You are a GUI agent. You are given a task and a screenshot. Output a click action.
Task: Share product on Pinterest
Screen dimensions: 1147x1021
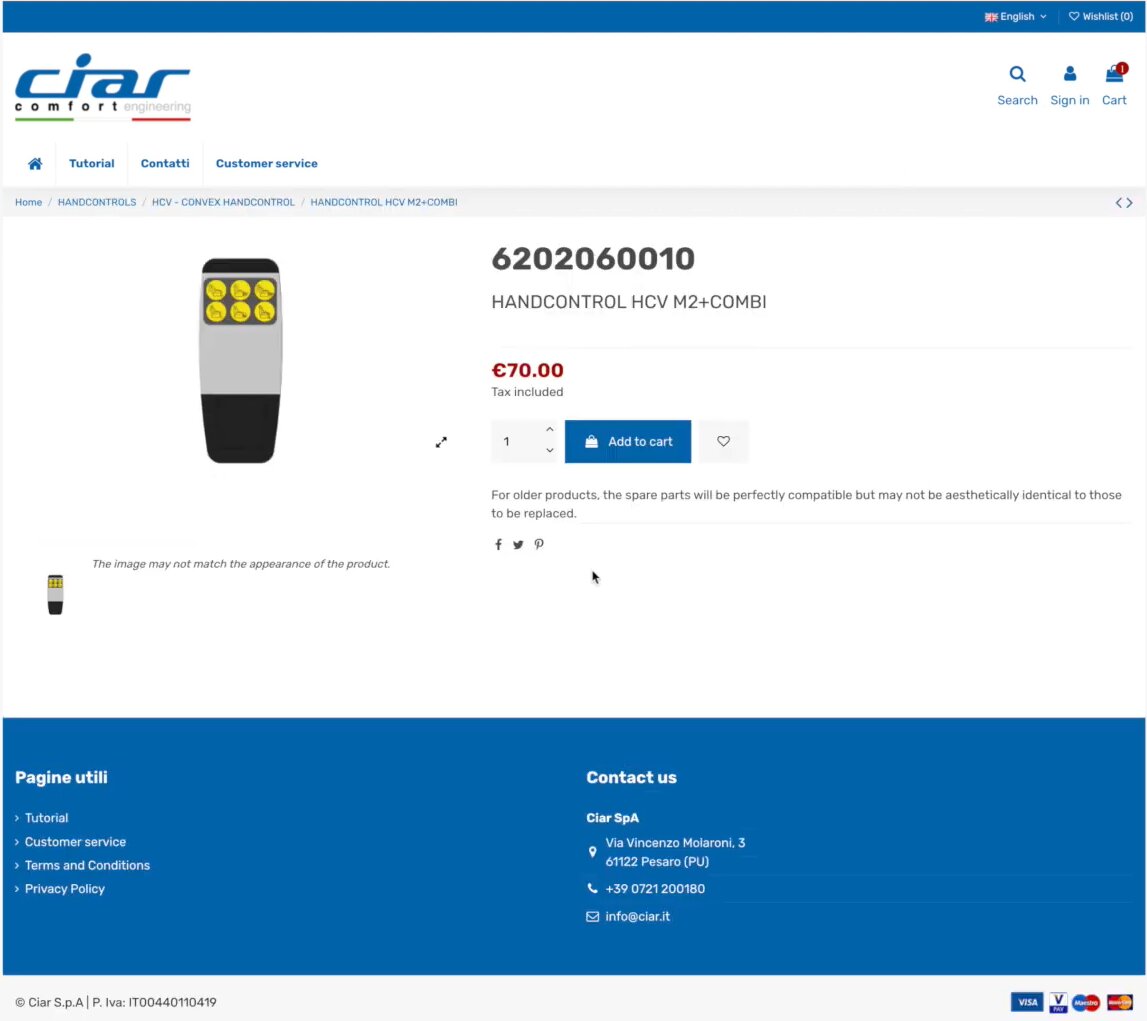(x=539, y=545)
